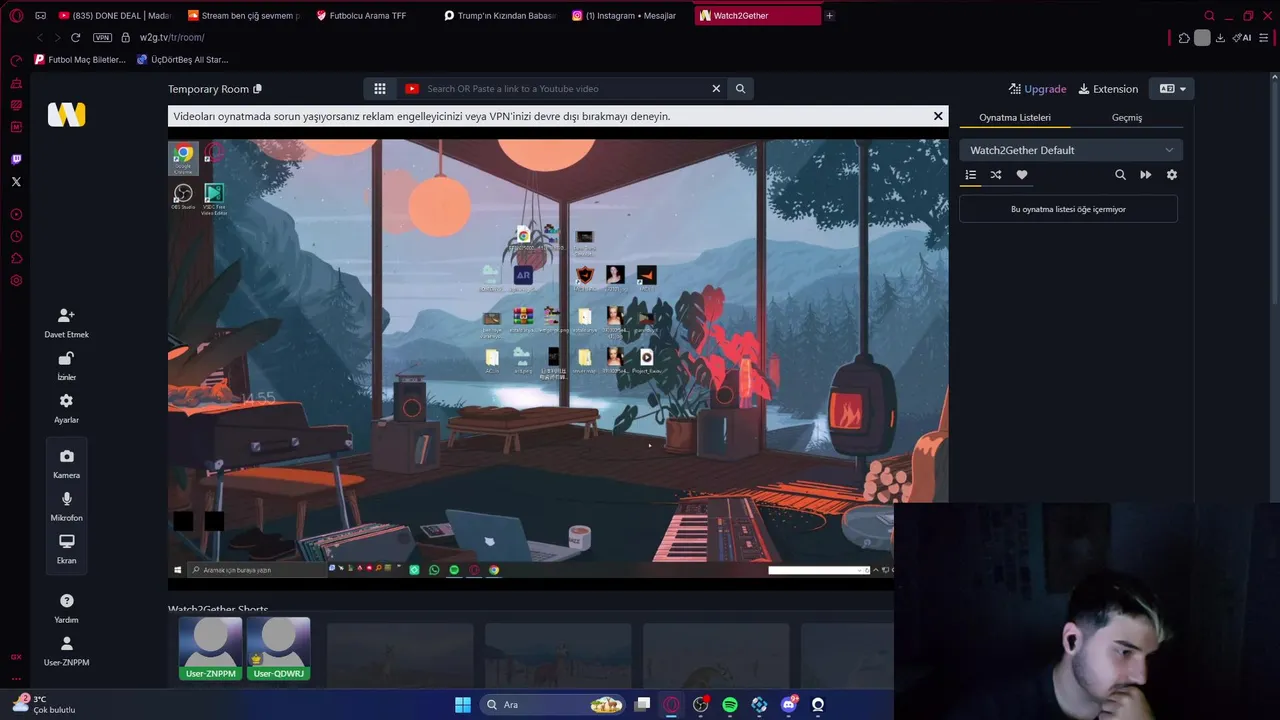The height and width of the screenshot is (720, 1280).
Task: Switch to Trump'ın Kızından tab
Action: (x=499, y=16)
